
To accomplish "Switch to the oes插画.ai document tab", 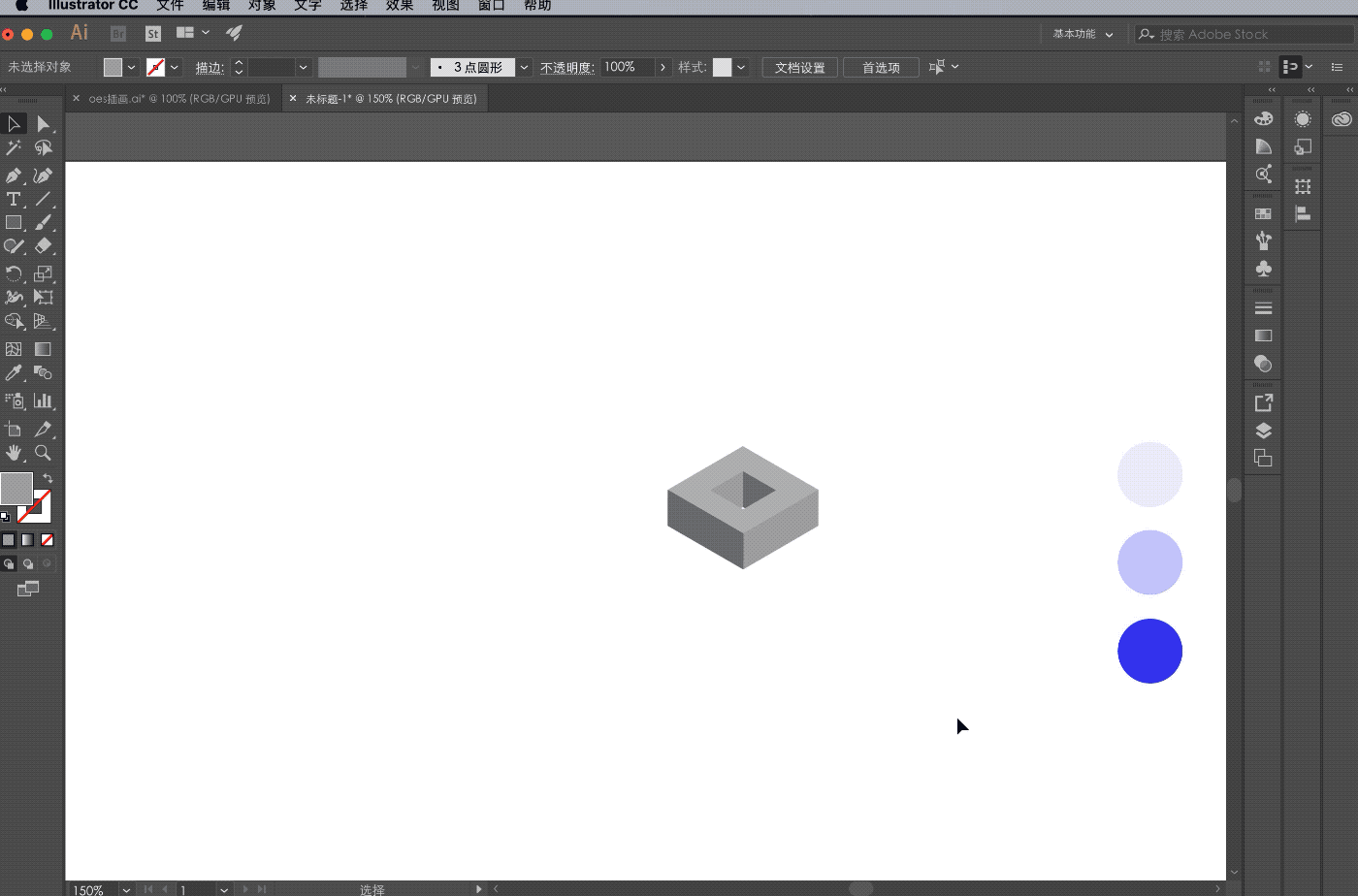I will 179,99.
